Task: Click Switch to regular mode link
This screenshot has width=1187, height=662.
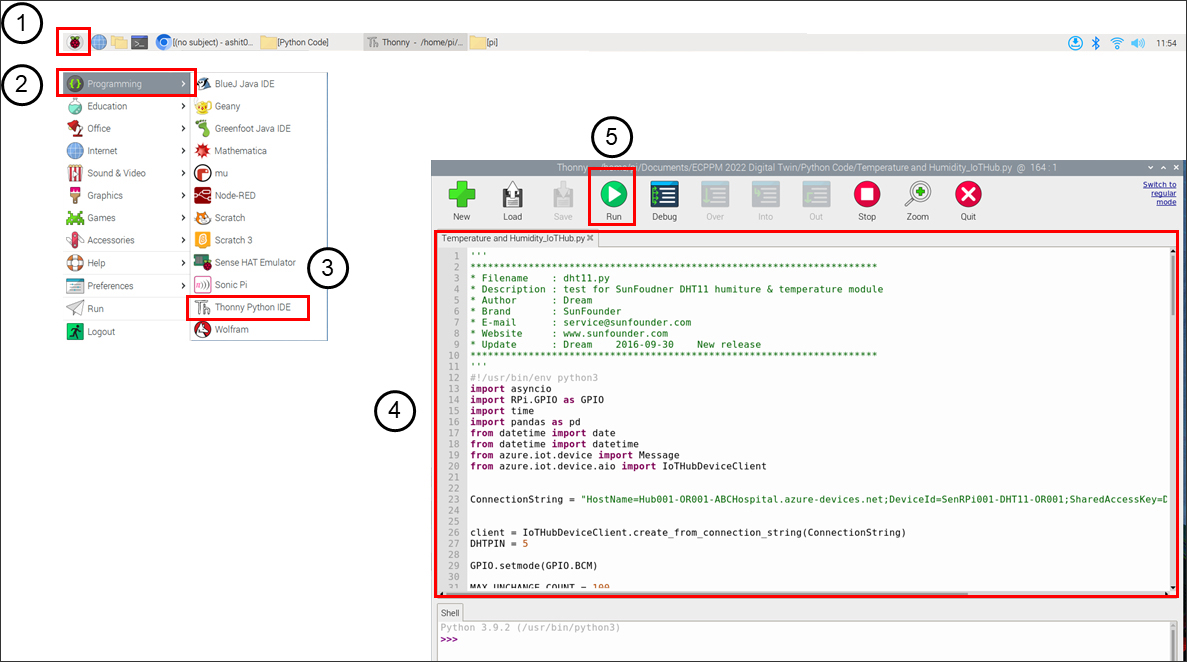Action: tap(1160, 193)
